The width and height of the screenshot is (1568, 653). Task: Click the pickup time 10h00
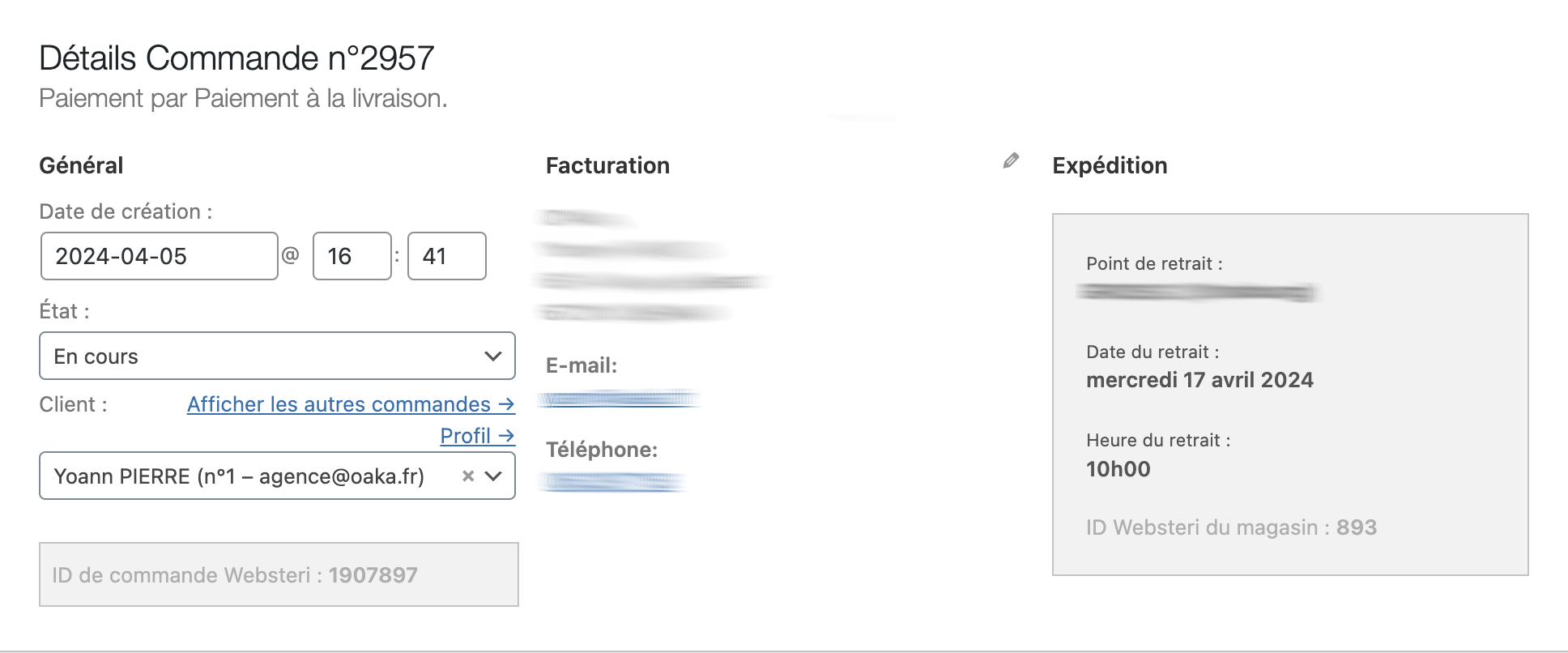(x=1118, y=469)
